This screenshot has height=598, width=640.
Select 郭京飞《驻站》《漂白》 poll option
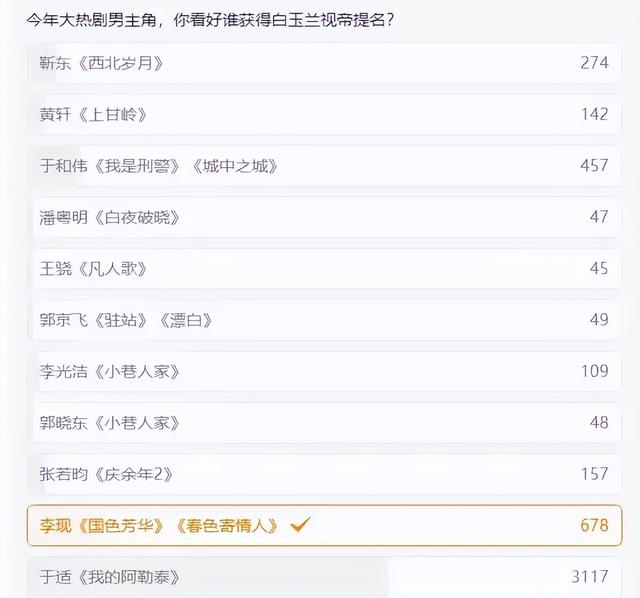(x=324, y=320)
